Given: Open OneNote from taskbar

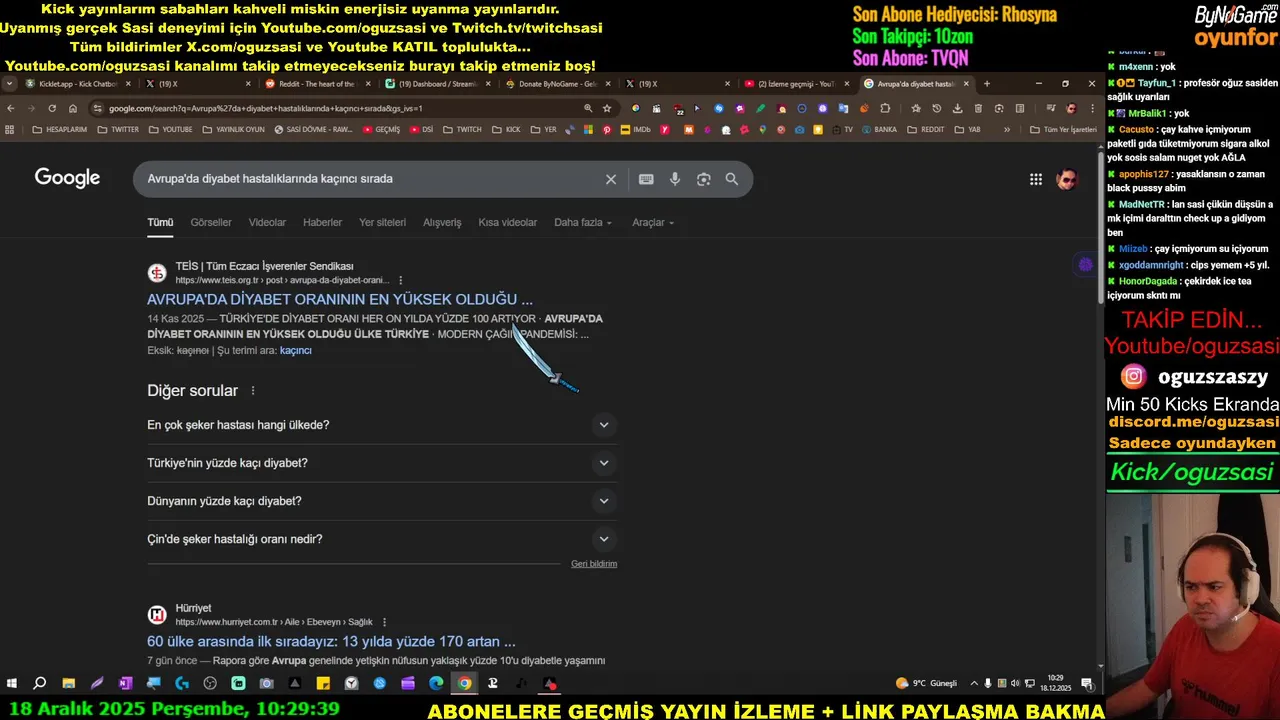Looking at the screenshot, I should [125, 683].
